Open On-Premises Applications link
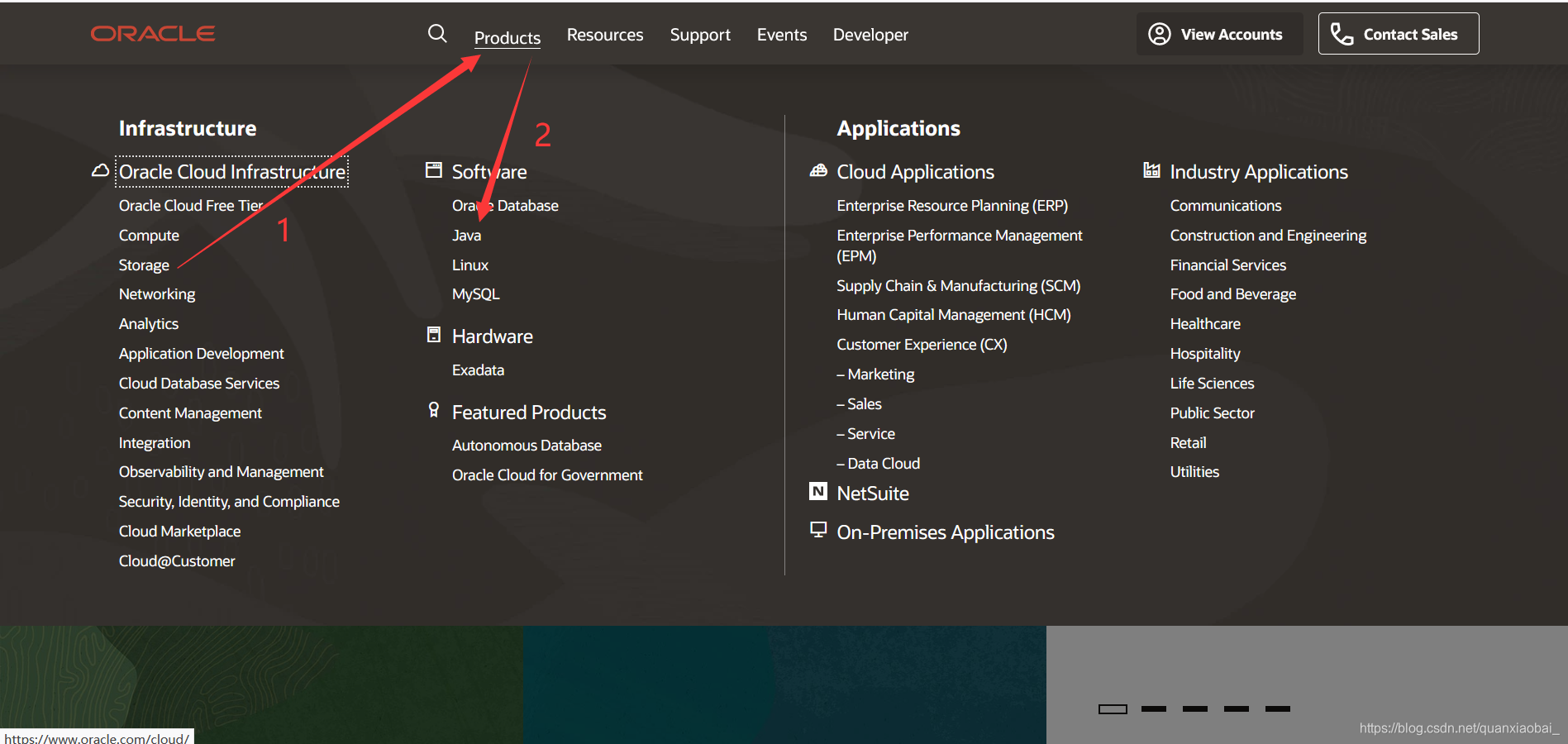This screenshot has height=744, width=1568. pyautogui.click(x=946, y=532)
